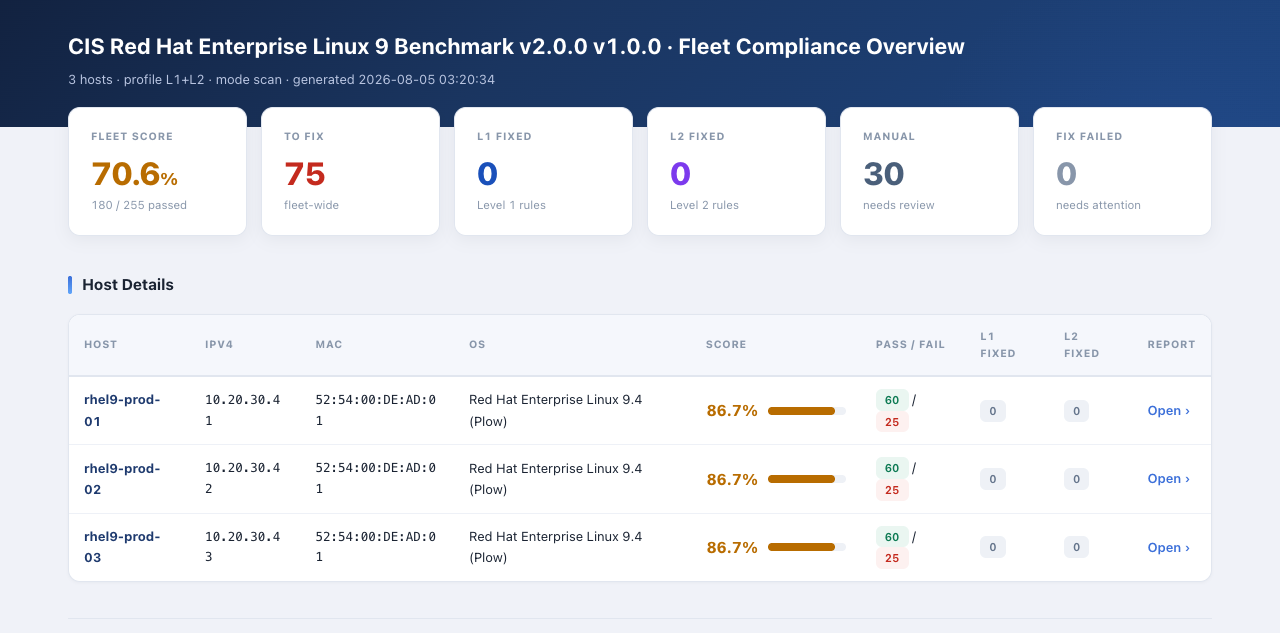Click the OS column header
1280x633 pixels.
click(x=476, y=345)
